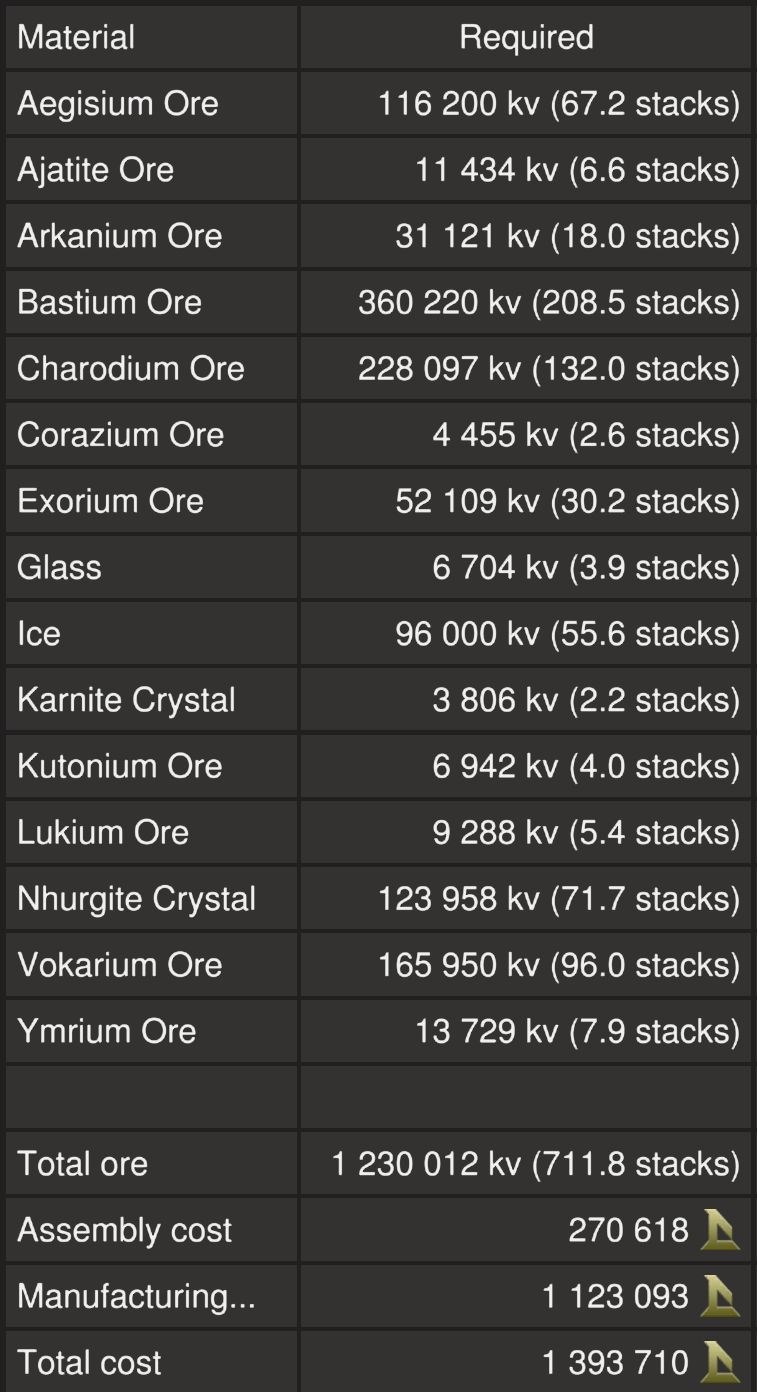757x1392 pixels.
Task: Click the truncated Manufacturing... label
Action: pos(136,1297)
